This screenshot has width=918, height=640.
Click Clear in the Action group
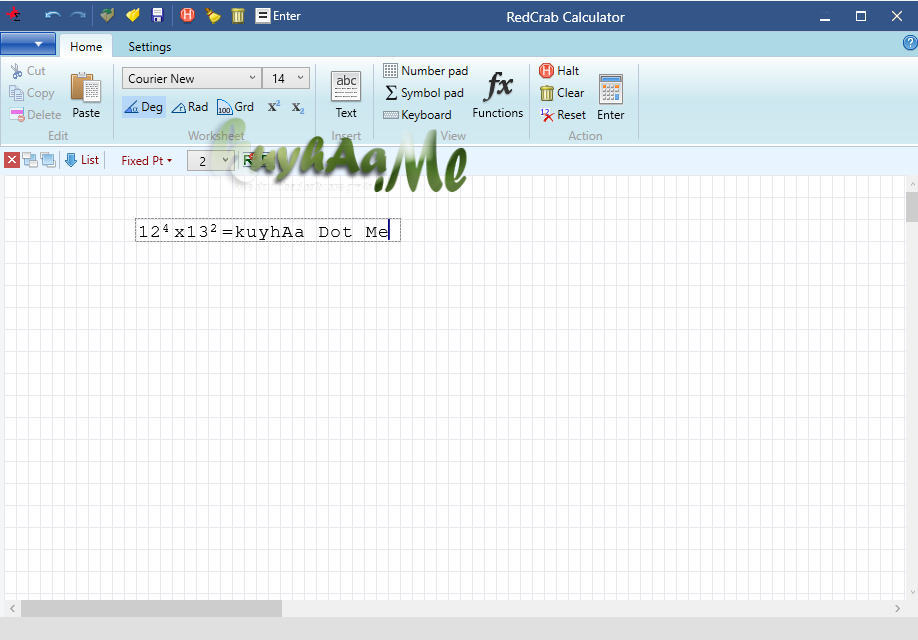pyautogui.click(x=562, y=93)
